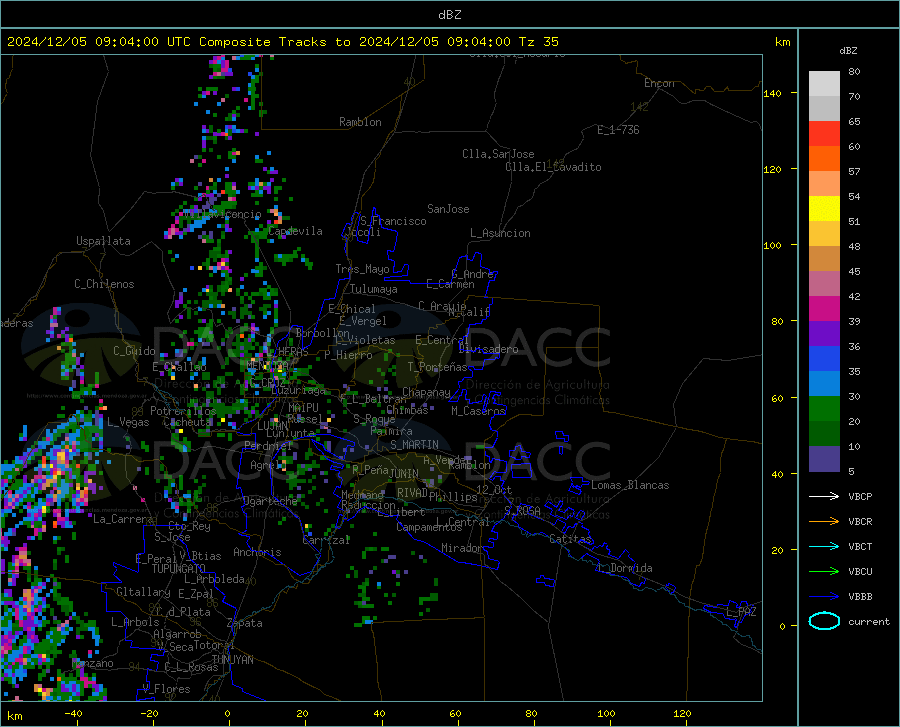Click the L_Vegas map label
The image size is (900, 727).
128,422
